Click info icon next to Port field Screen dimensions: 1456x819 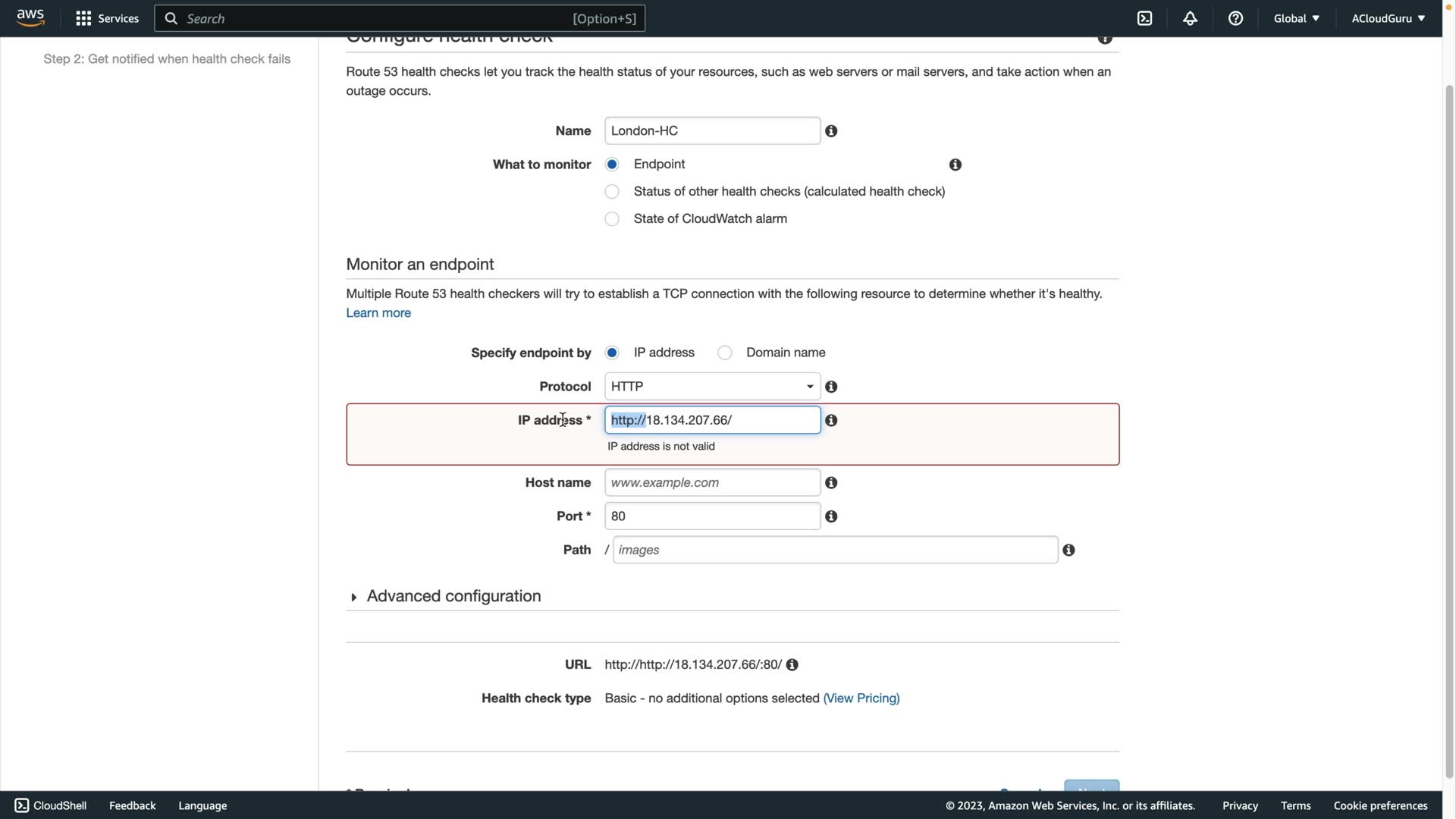(831, 516)
